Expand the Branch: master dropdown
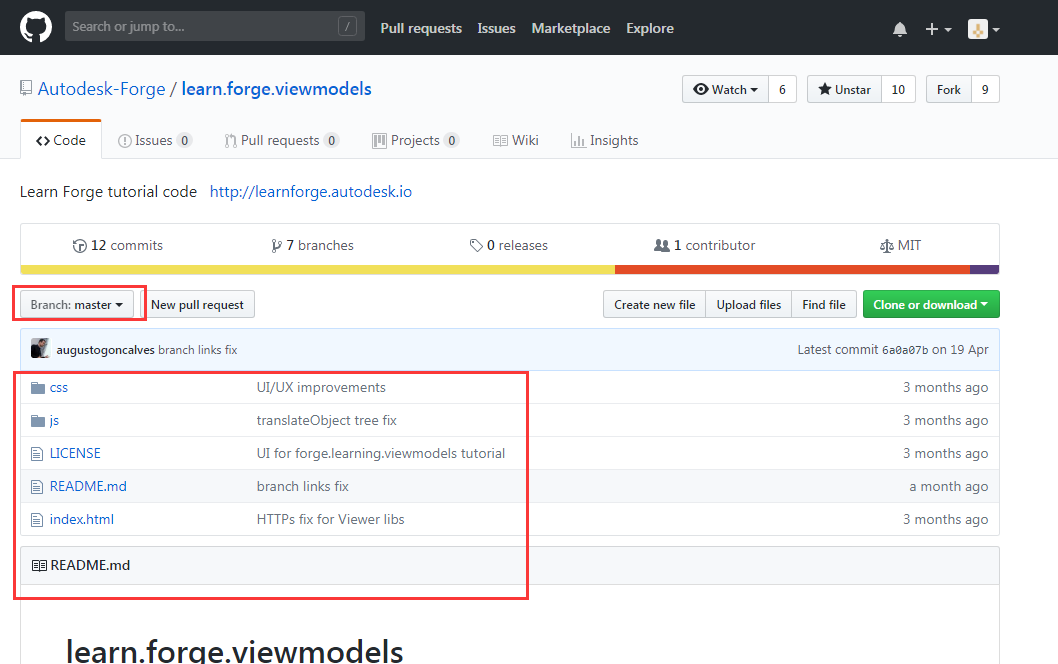 (x=77, y=304)
